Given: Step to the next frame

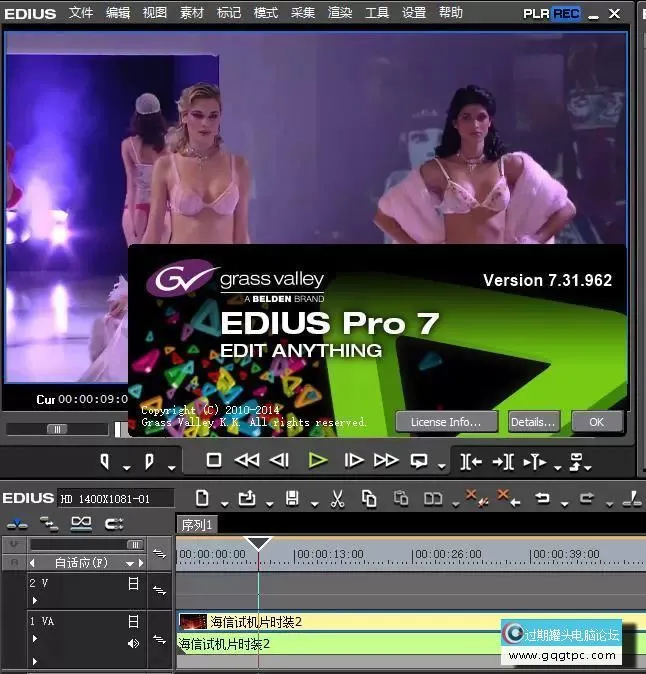Looking at the screenshot, I should [353, 460].
